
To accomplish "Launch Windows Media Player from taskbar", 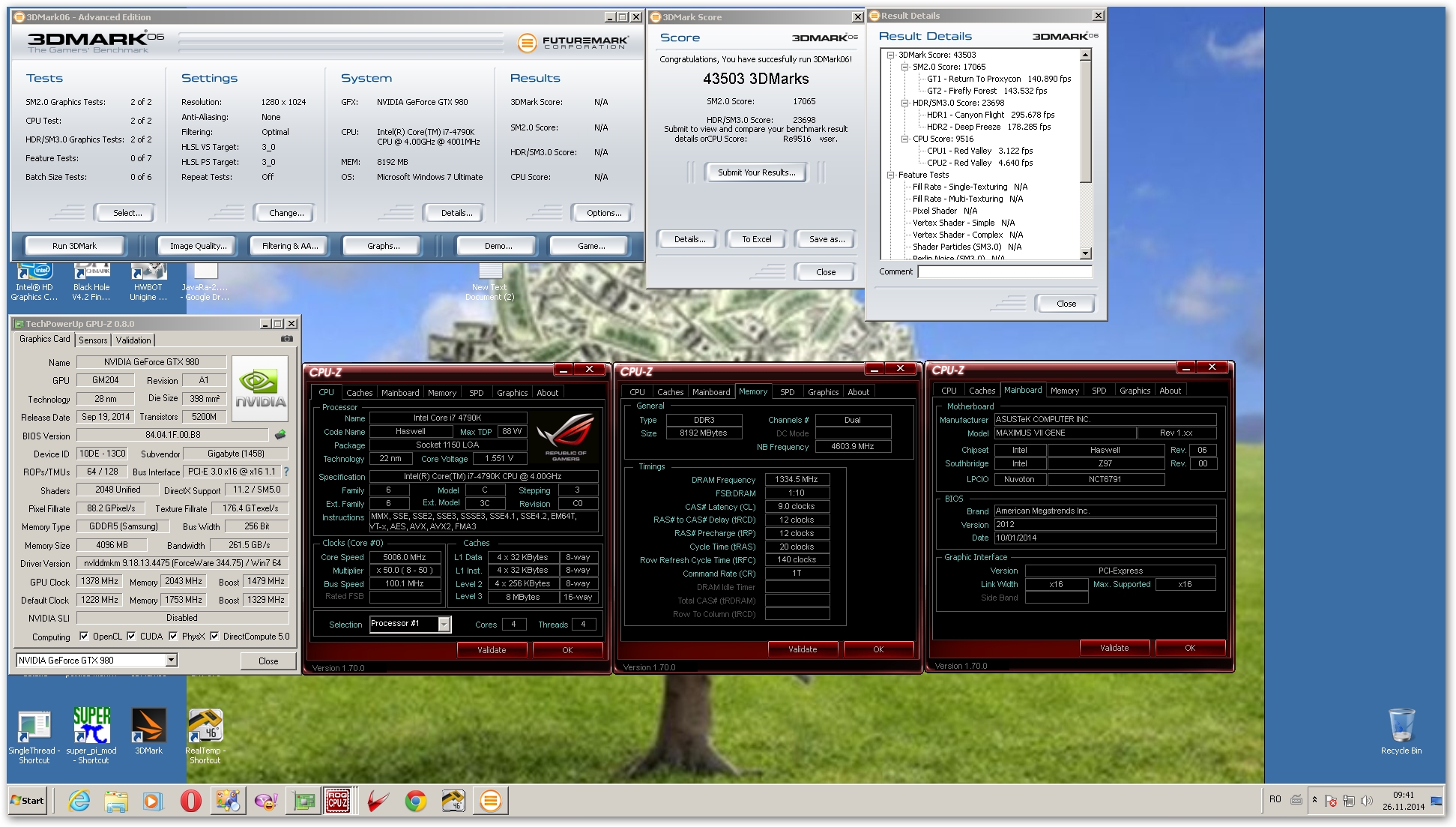I will (153, 801).
